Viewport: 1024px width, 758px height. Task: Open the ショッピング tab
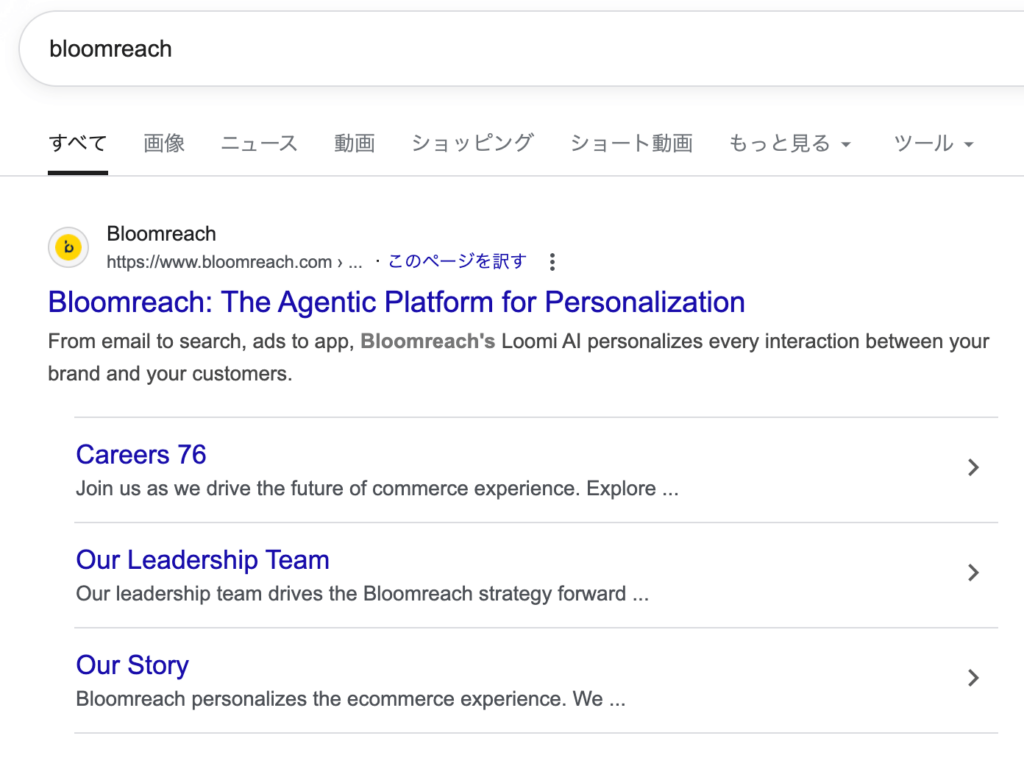[472, 144]
